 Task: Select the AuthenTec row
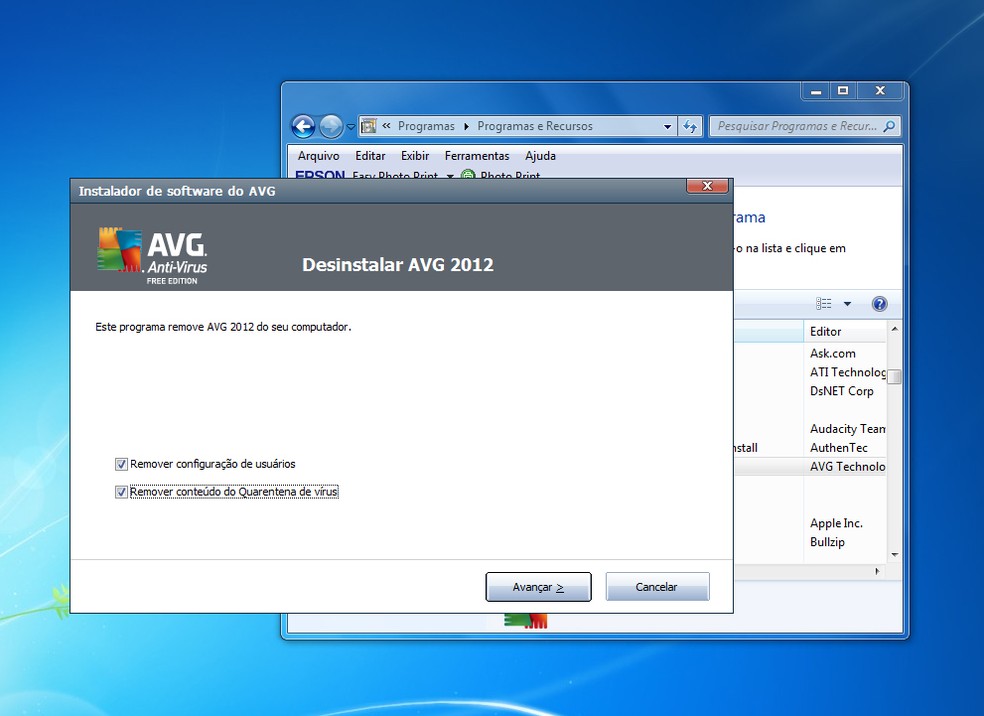(838, 447)
